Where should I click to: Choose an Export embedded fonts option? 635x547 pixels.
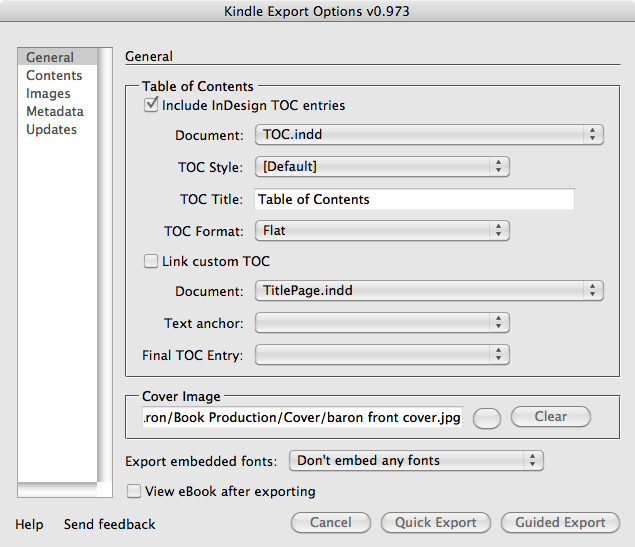pos(415,460)
